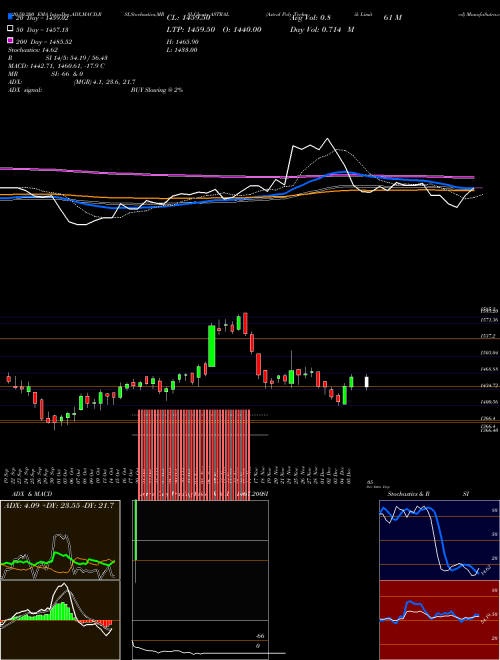Open the ADX indicator sub-chart panel

[x=60, y=540]
